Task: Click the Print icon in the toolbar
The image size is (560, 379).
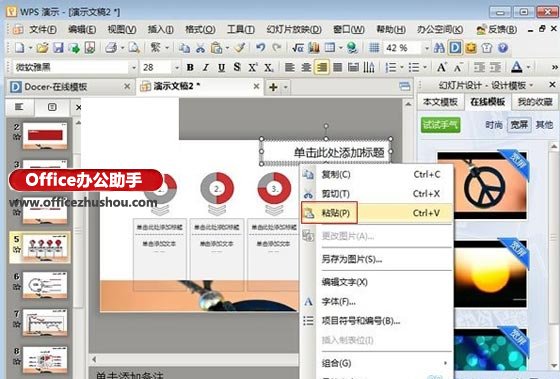Action: tap(111, 48)
